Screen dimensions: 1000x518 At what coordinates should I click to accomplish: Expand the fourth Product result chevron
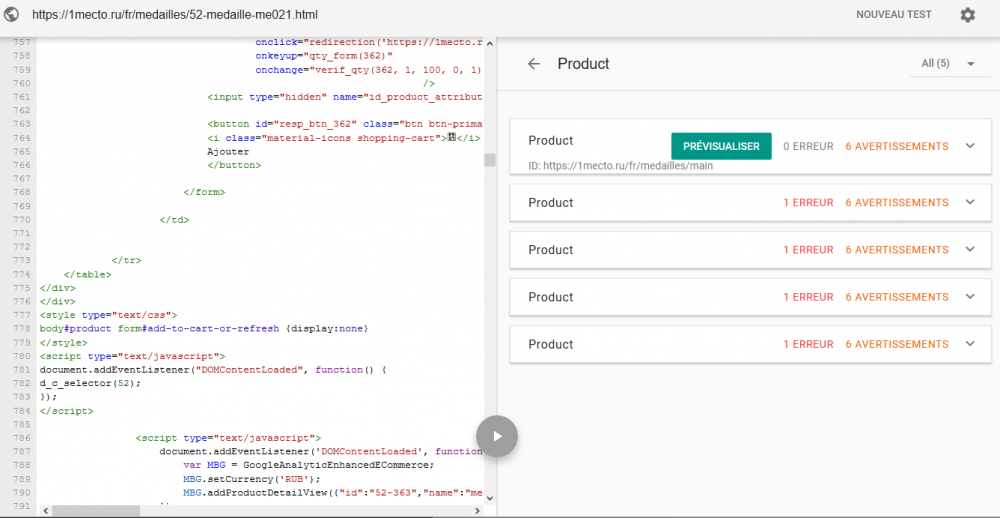point(969,297)
